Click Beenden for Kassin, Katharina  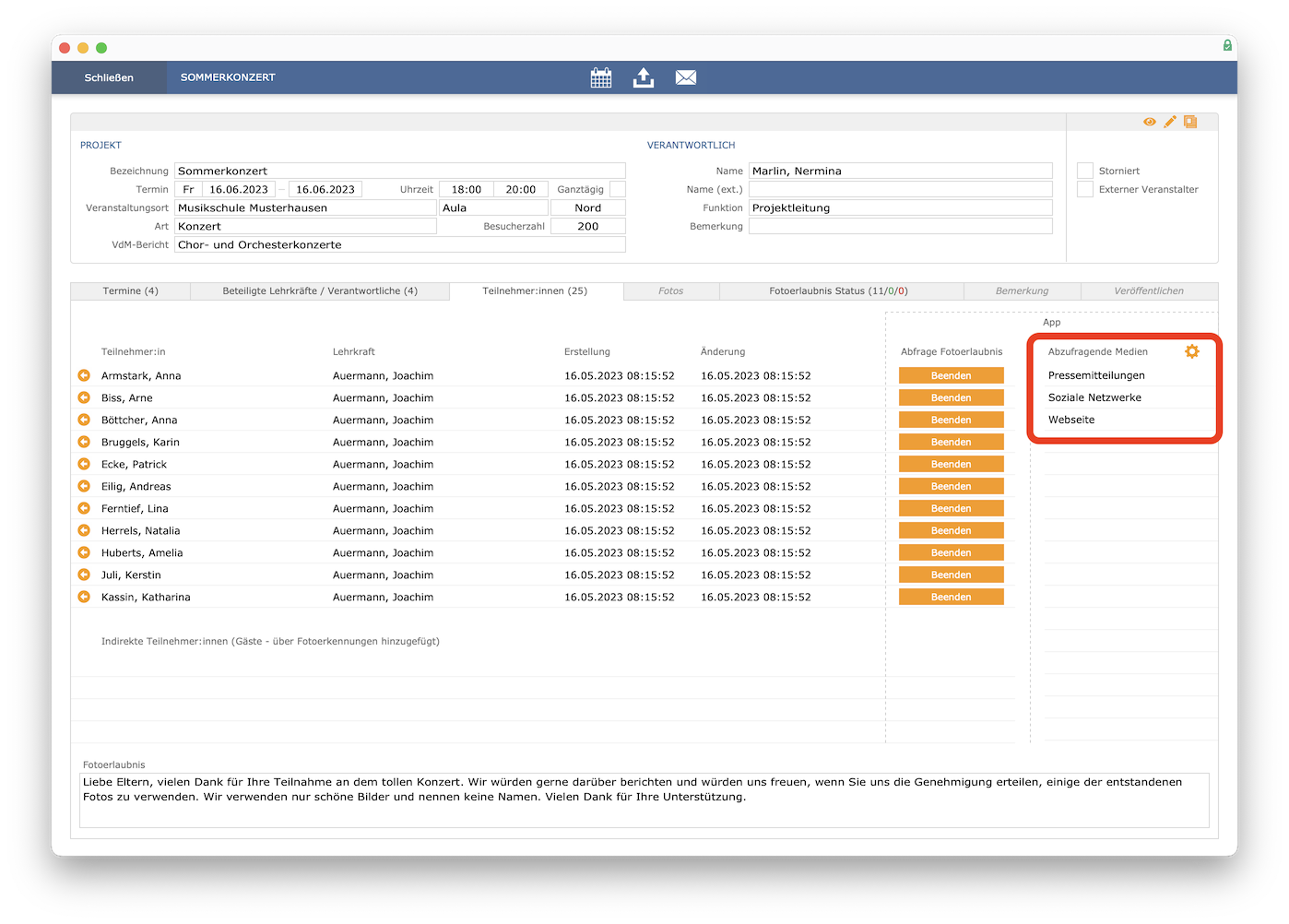point(952,597)
